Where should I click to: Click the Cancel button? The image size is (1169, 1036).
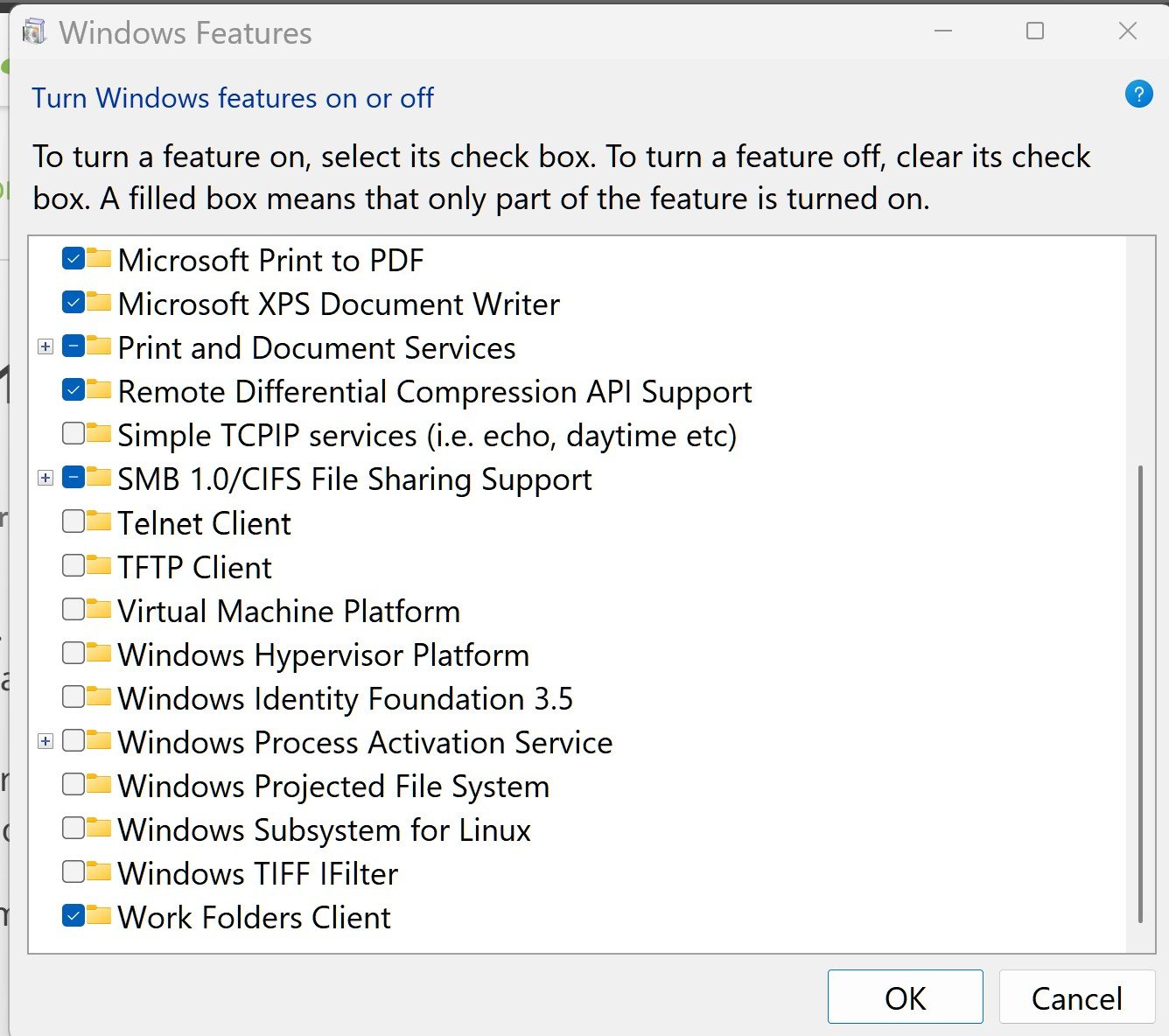(x=1076, y=997)
